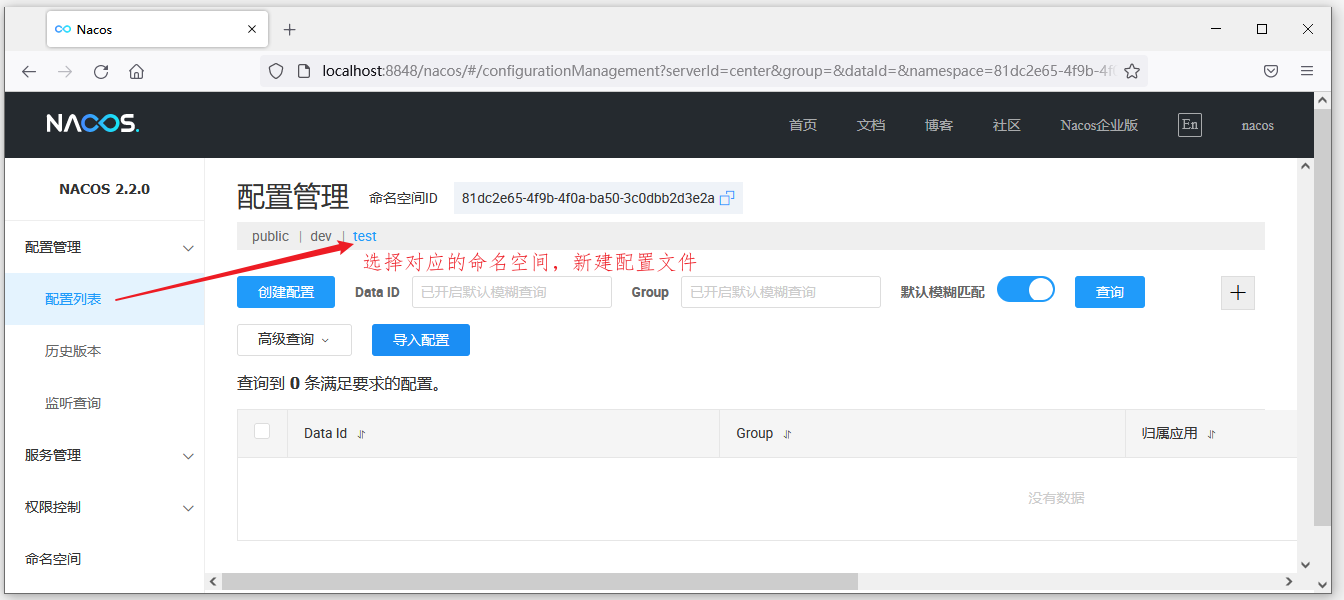Click the shield tracking protection icon
Screen dimensions: 1344x600
click(x=277, y=71)
